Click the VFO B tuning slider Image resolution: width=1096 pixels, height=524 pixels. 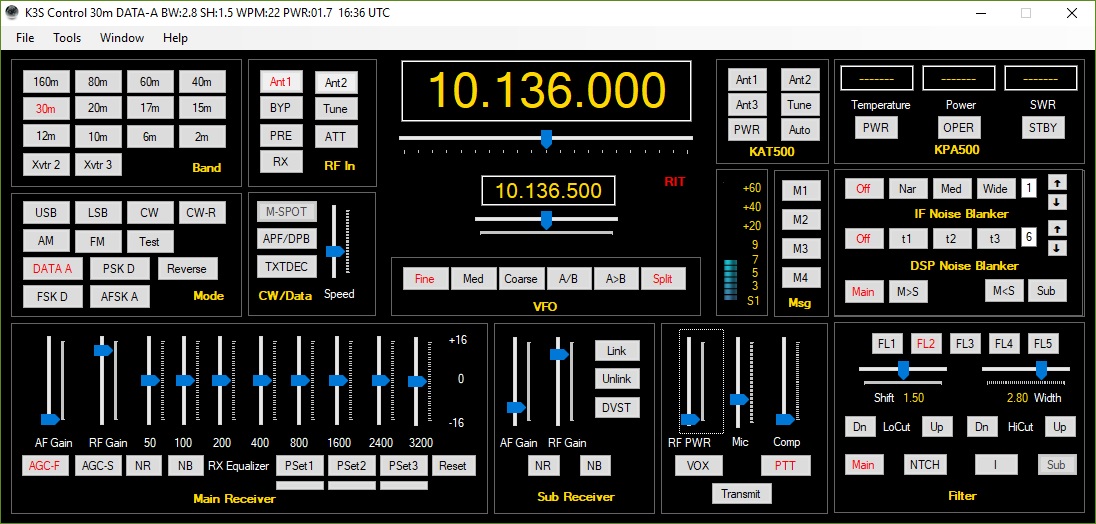[546, 219]
